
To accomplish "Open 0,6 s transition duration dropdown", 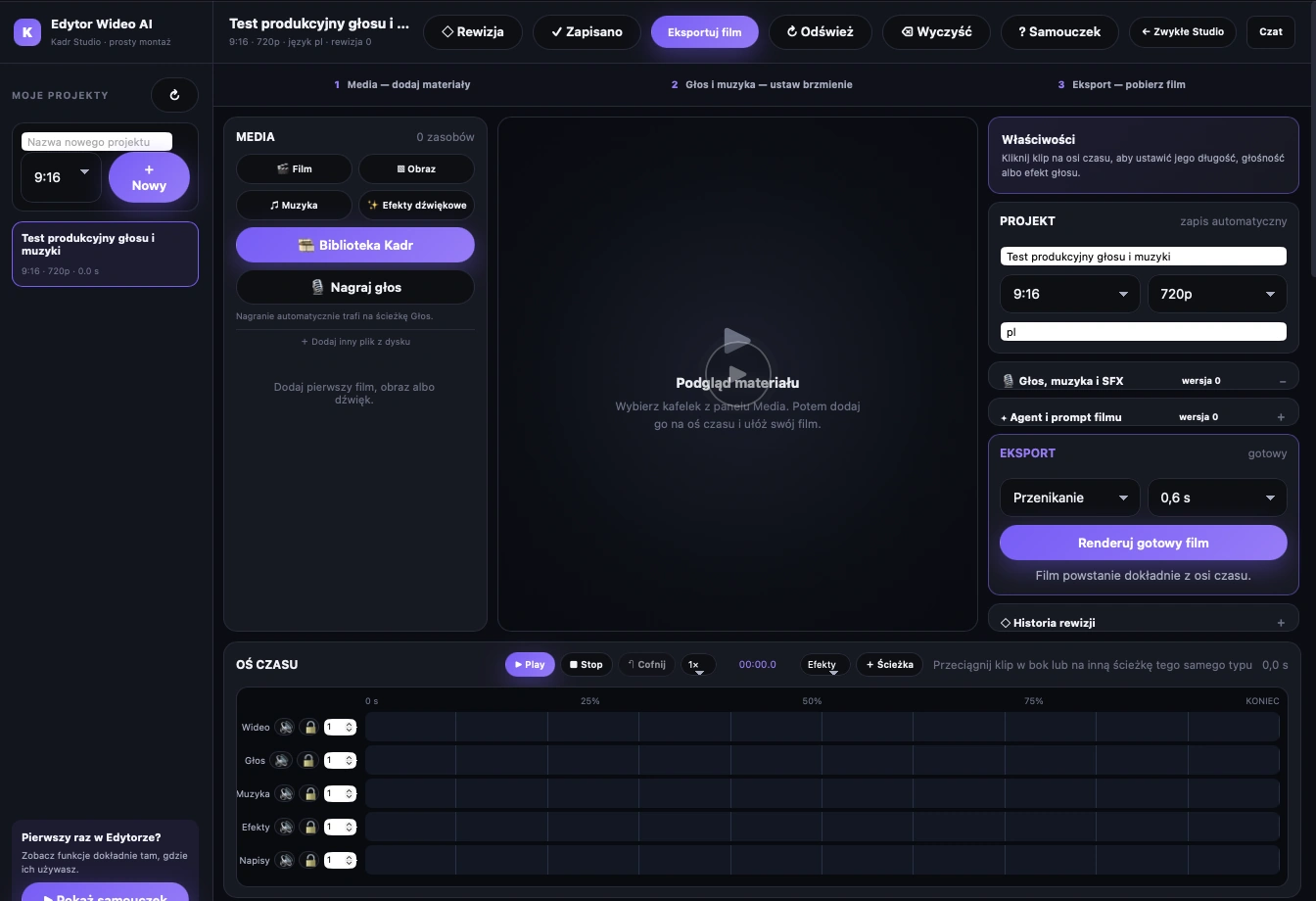I will pyautogui.click(x=1217, y=498).
